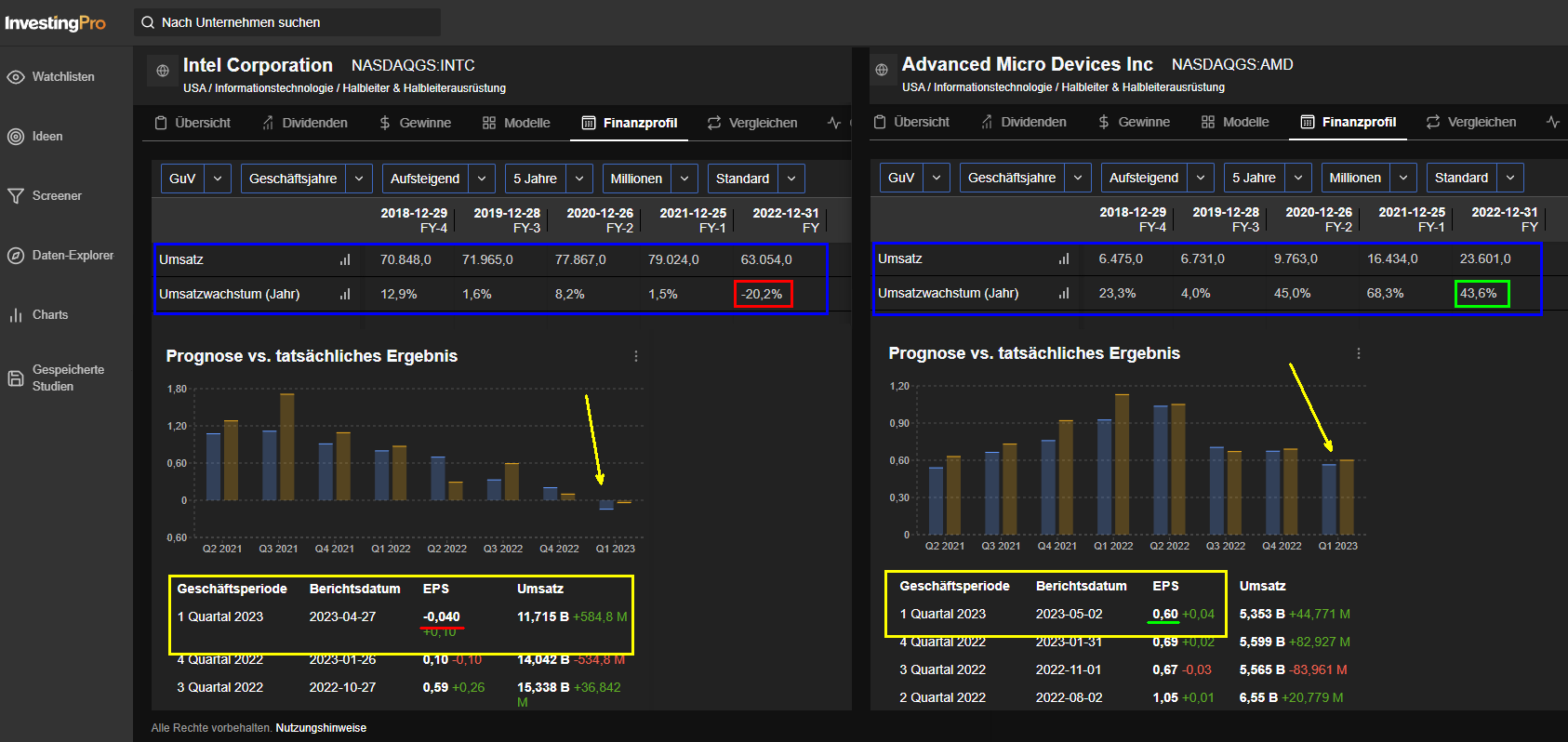Click AMD growth value 43,6%

[x=1479, y=293]
